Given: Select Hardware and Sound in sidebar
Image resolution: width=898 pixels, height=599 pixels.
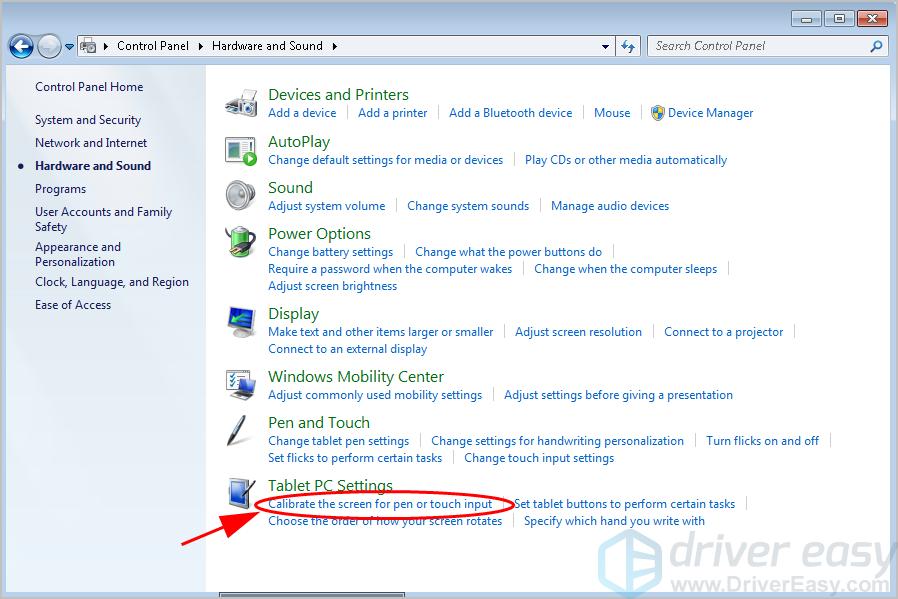Looking at the screenshot, I should click(93, 165).
